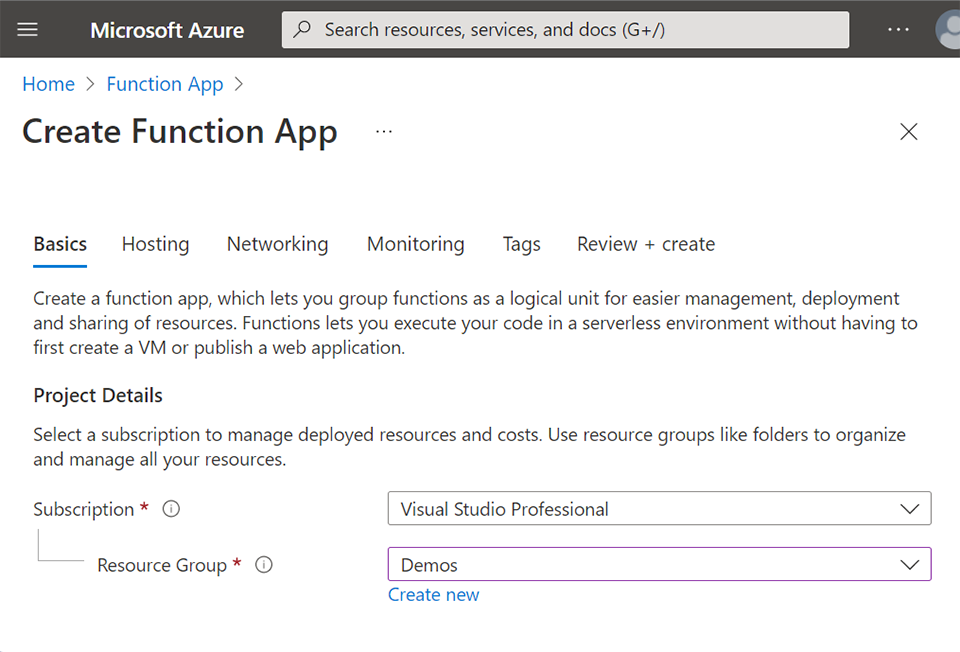Image resolution: width=960 pixels, height=652 pixels.
Task: Navigate to the Function App breadcrumb
Action: tap(165, 84)
